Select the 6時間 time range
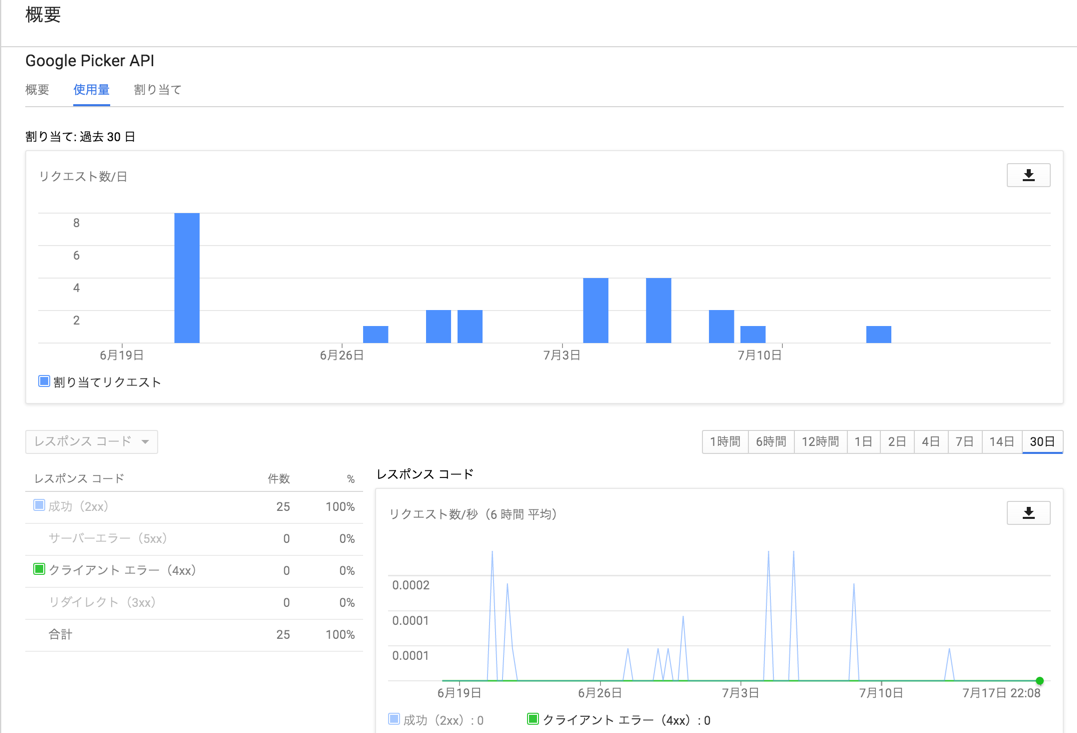 (770, 441)
